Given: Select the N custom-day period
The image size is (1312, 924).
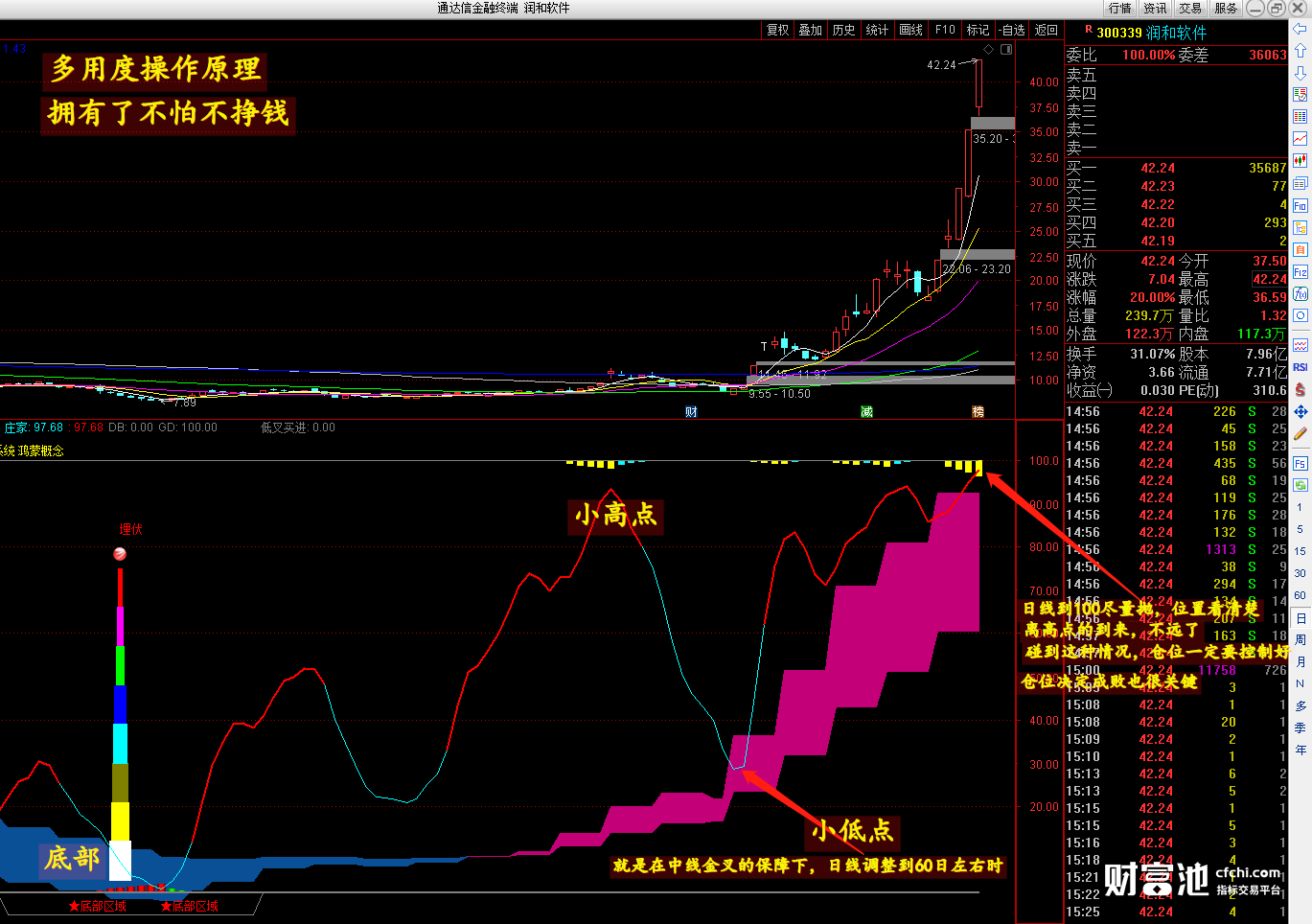Looking at the screenshot, I should point(1300,683).
